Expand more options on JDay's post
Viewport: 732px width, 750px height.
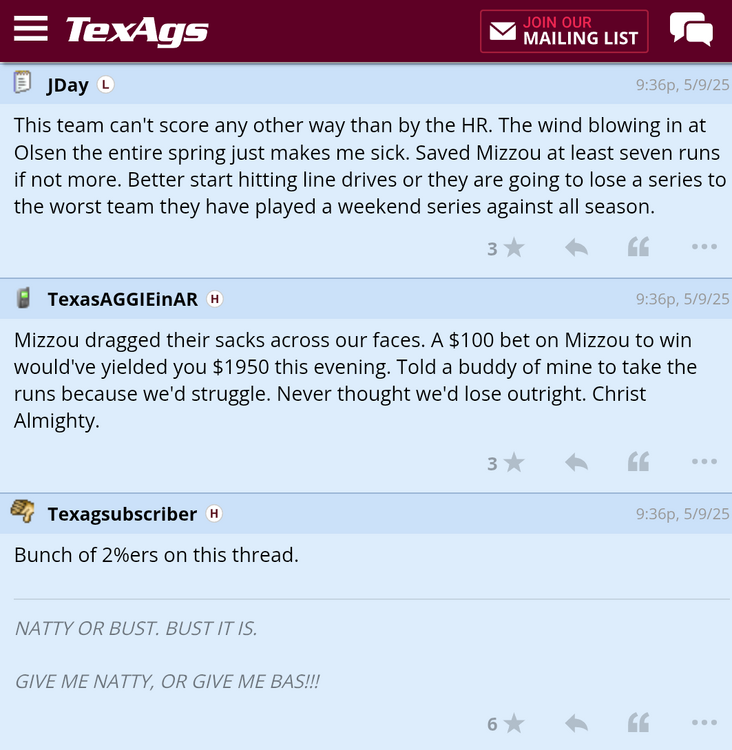point(704,248)
